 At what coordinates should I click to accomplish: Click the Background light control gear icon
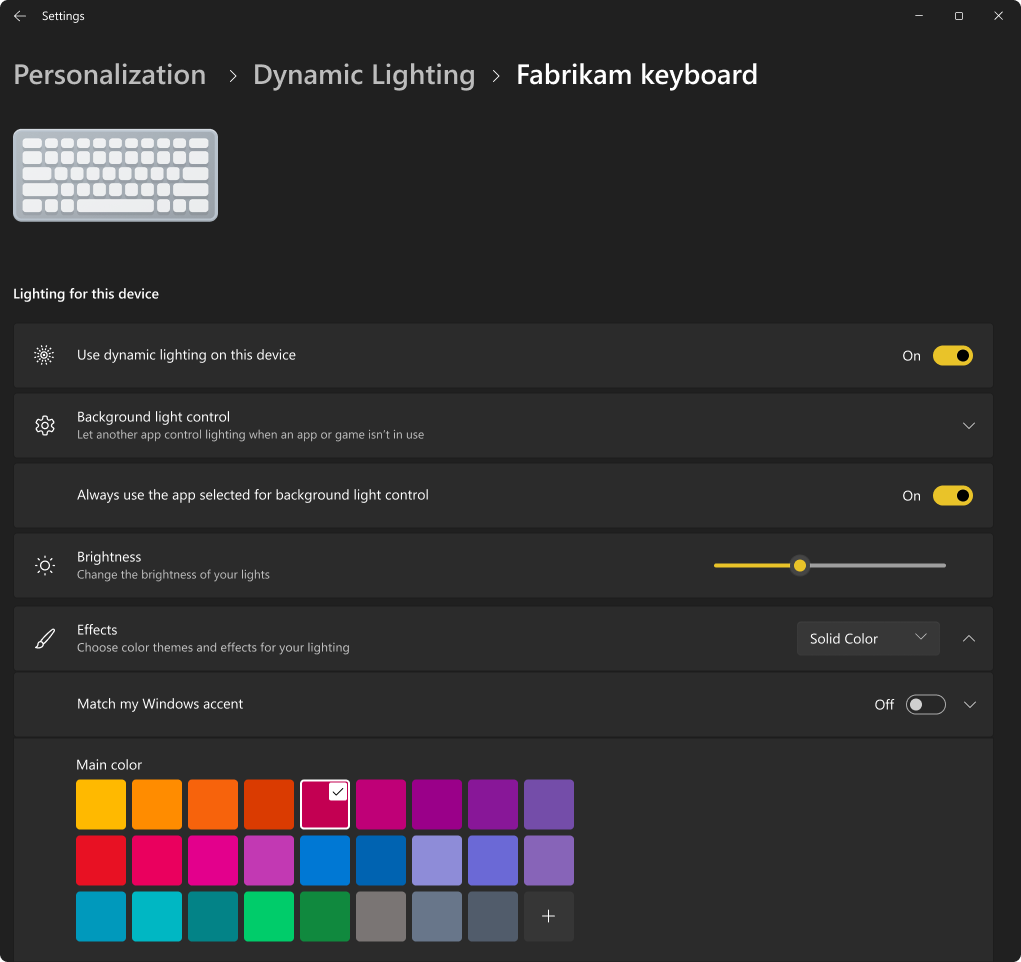44,425
